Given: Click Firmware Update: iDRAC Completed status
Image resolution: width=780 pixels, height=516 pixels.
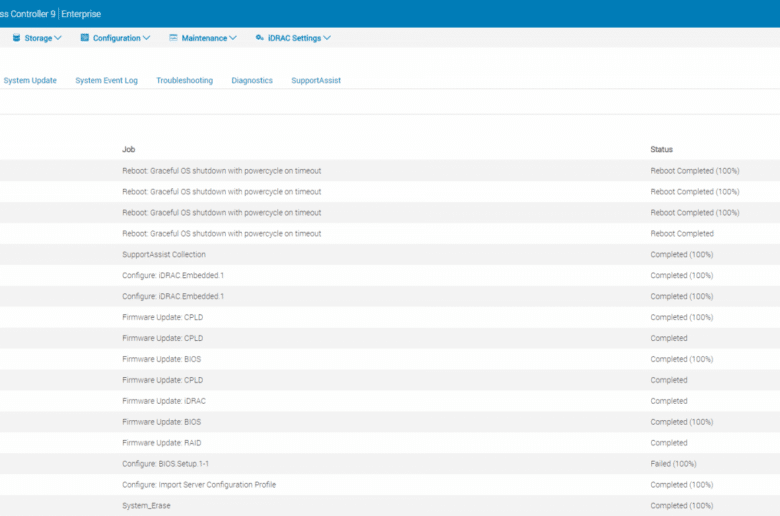Looking at the screenshot, I should (x=669, y=401).
